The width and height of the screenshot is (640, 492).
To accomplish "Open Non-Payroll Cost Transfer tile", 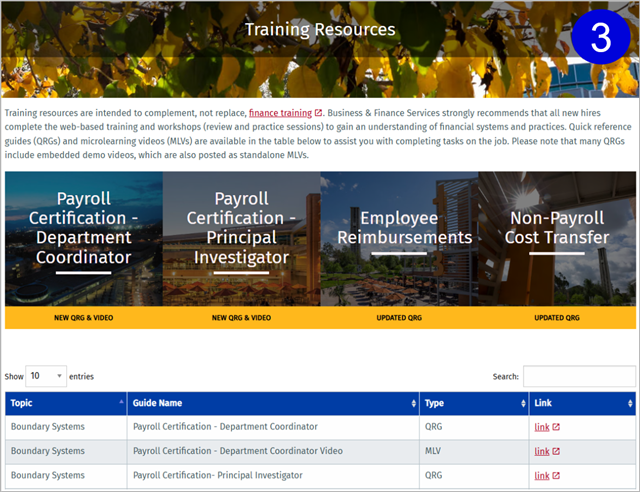I will [x=557, y=238].
